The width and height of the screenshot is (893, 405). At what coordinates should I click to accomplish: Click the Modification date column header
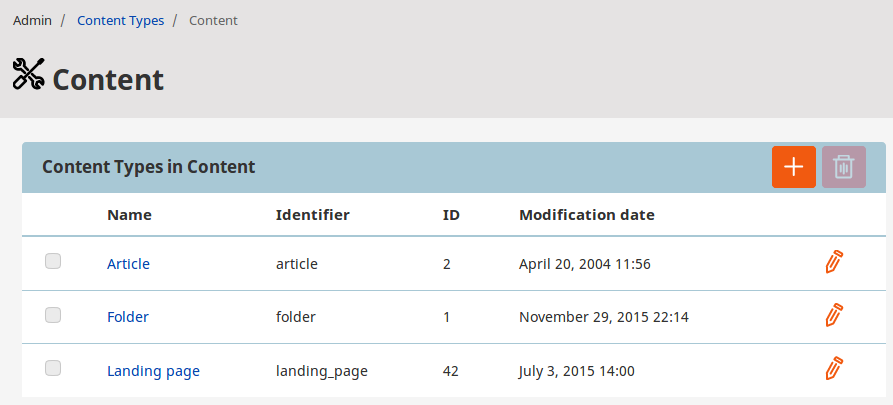[587, 215]
